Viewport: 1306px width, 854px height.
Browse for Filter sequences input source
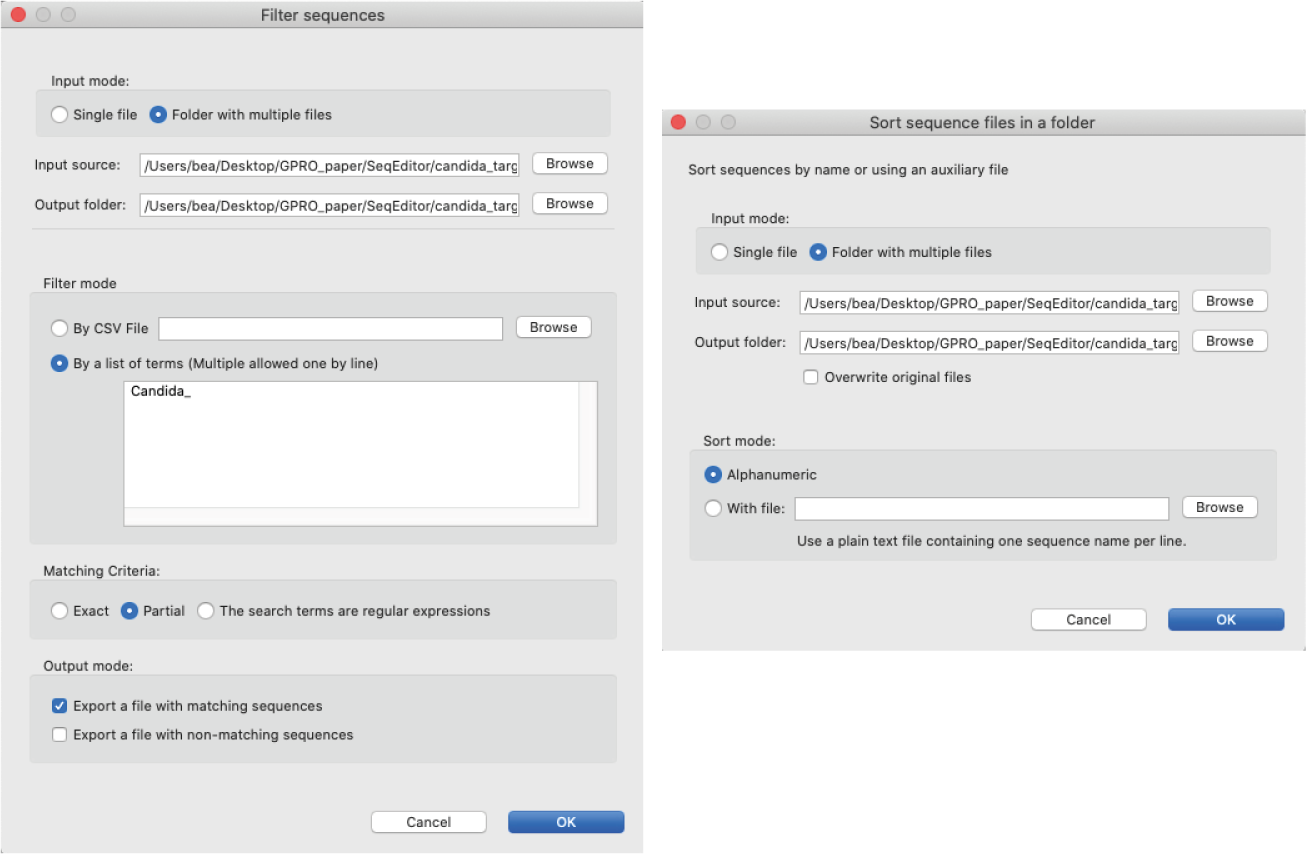pos(569,164)
